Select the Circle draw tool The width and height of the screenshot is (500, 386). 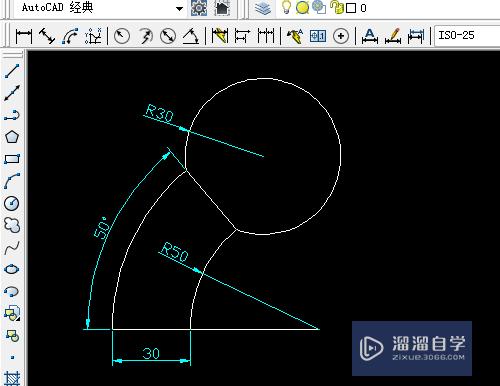12,203
